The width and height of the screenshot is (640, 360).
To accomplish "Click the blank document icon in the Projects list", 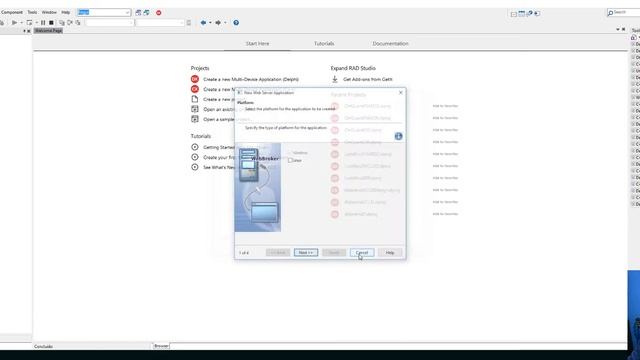I will (195, 99).
